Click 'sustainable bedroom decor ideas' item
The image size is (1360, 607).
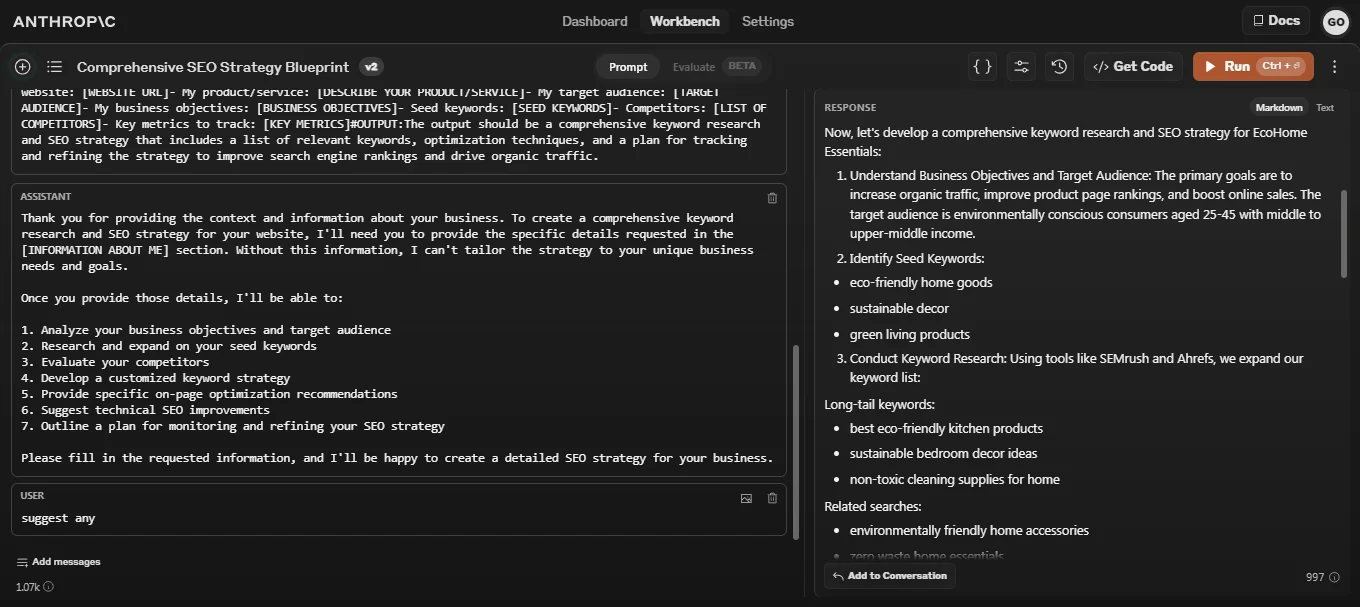pyautogui.click(x=944, y=454)
